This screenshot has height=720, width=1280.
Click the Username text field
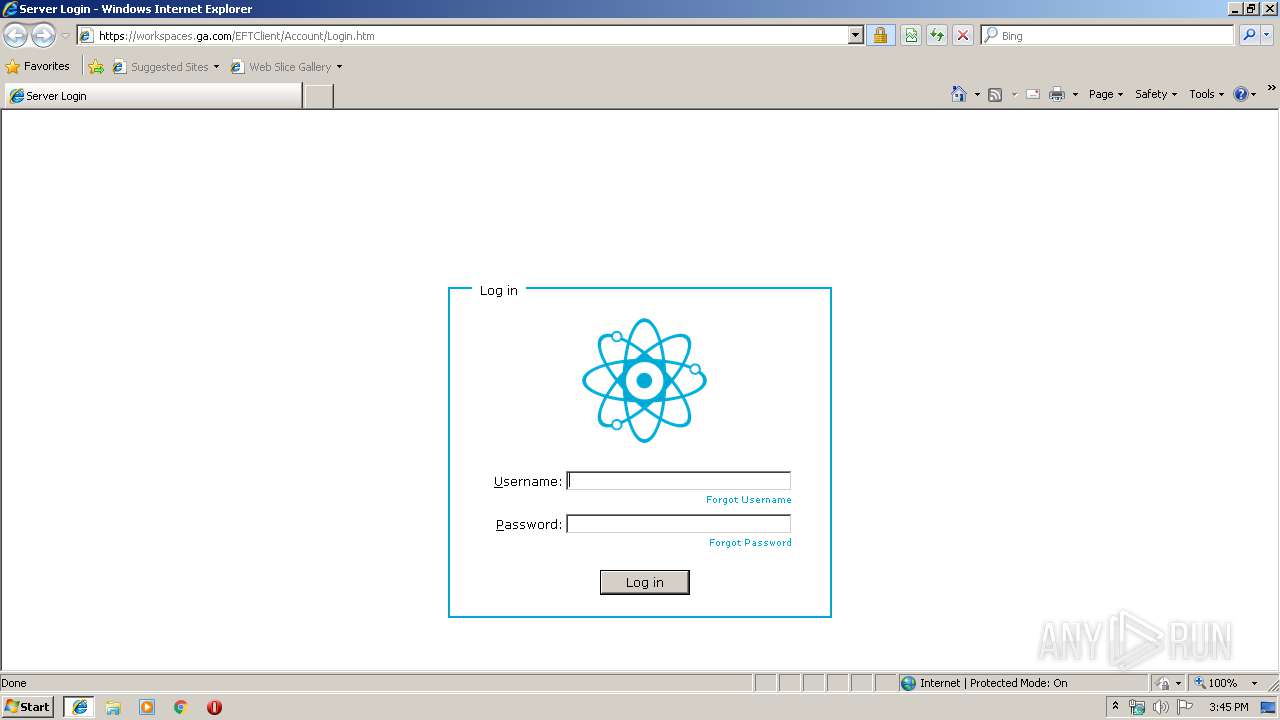coord(679,481)
